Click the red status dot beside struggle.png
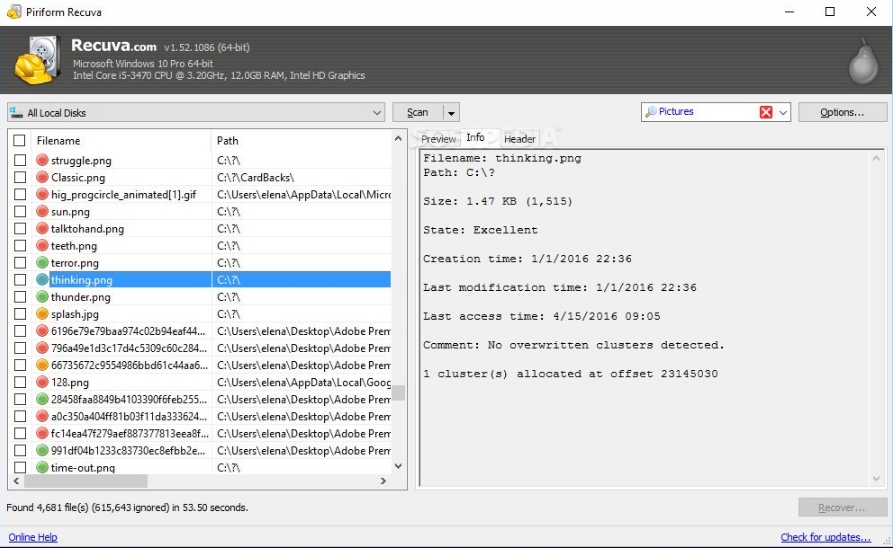 (x=42, y=160)
